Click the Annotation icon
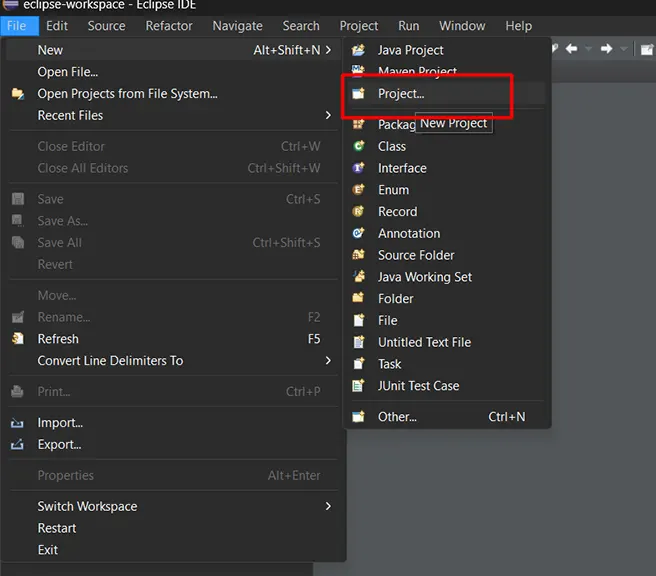656x576 pixels. coord(359,233)
